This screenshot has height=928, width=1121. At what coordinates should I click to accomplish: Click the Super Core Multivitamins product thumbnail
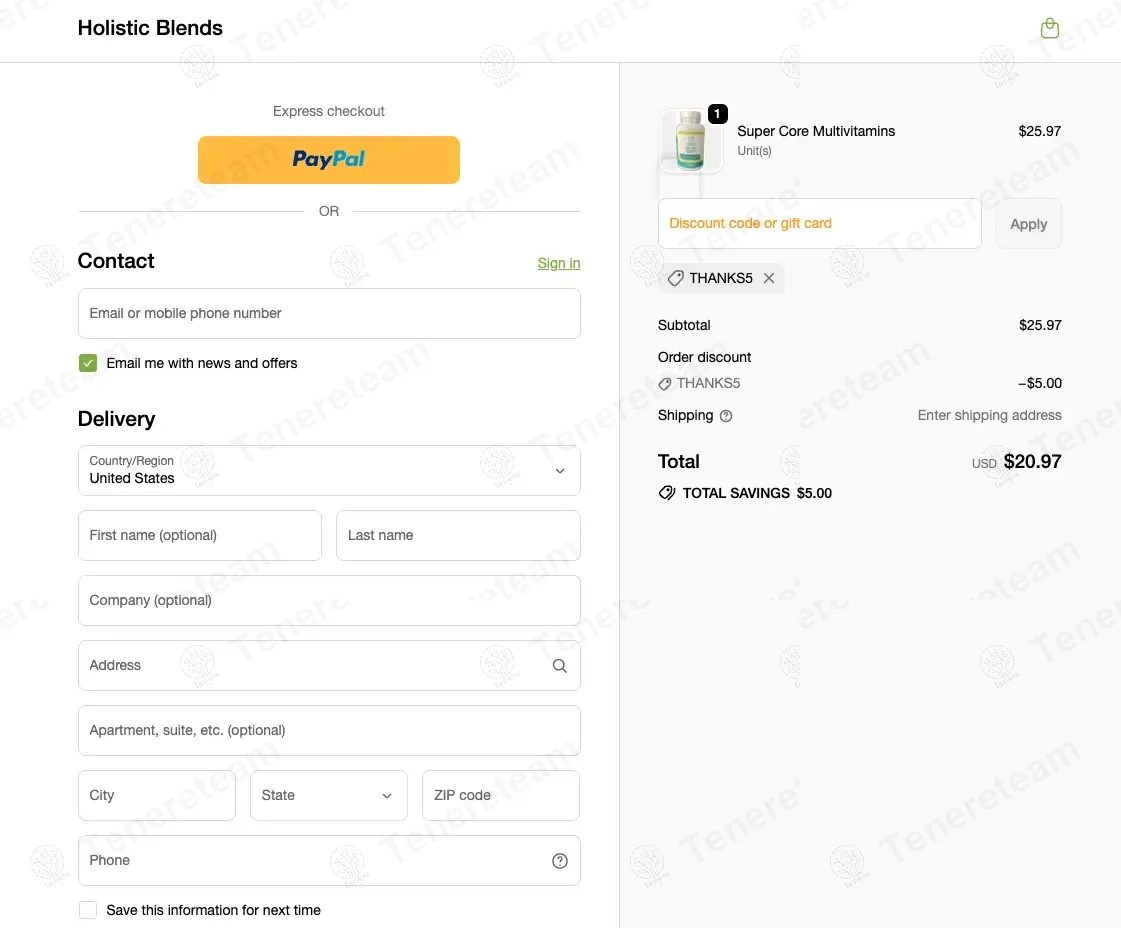pyautogui.click(x=690, y=141)
